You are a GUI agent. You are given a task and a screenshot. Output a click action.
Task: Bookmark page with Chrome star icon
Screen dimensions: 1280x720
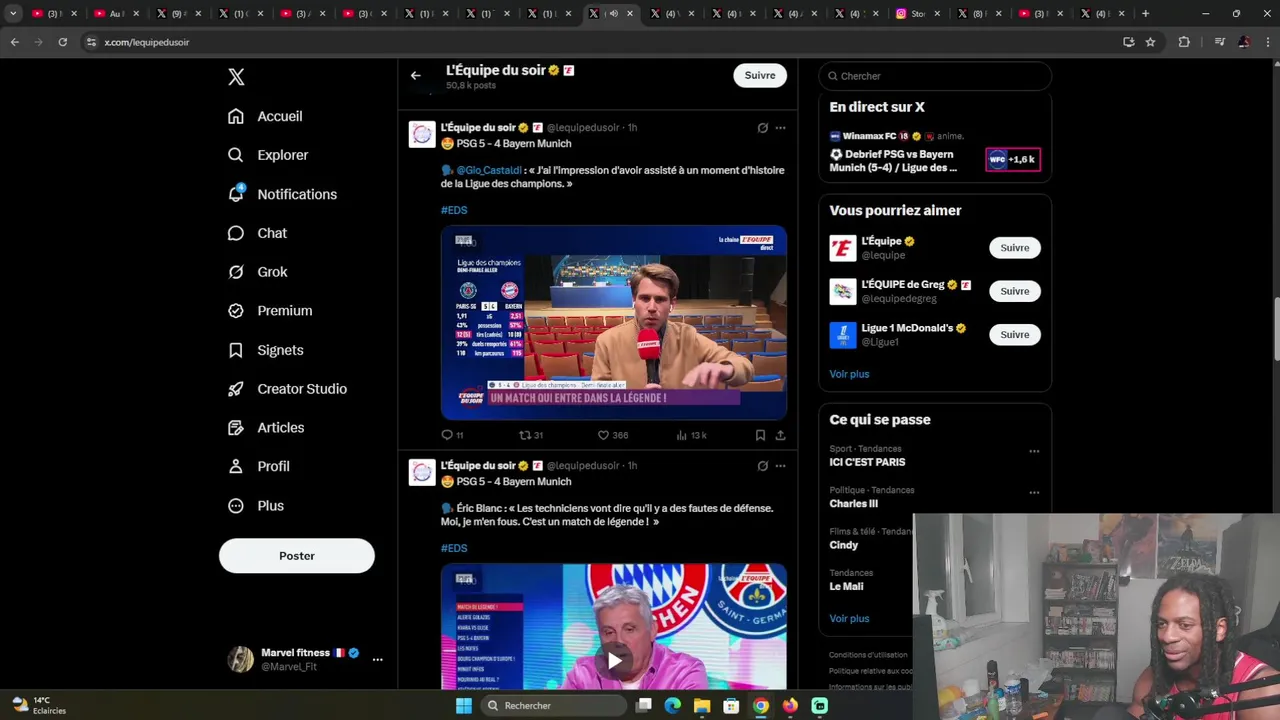pyautogui.click(x=1150, y=42)
